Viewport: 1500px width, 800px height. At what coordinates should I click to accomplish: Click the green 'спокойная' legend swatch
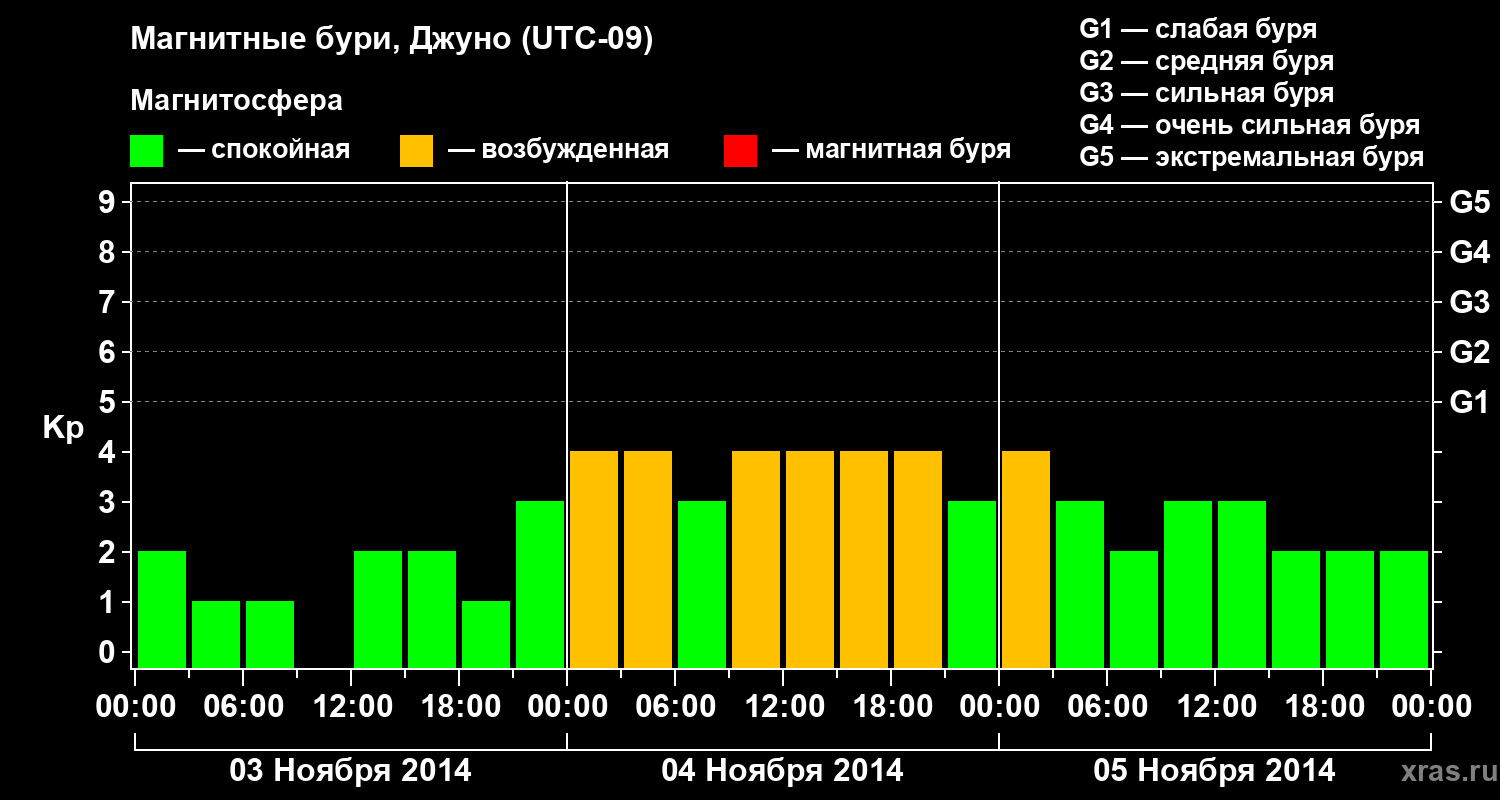pyautogui.click(x=146, y=151)
